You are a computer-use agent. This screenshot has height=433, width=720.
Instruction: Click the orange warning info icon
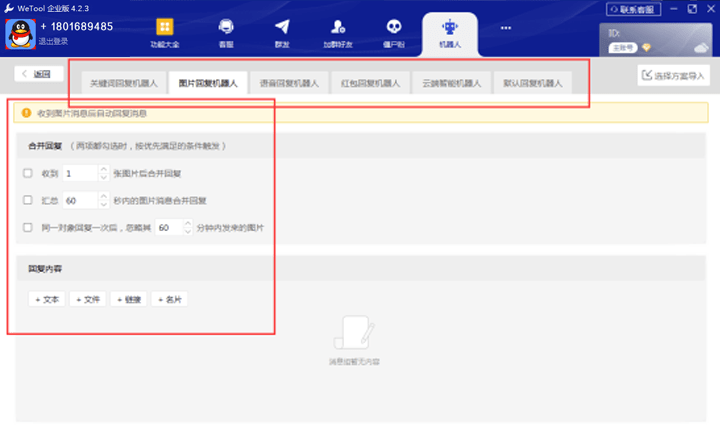(26, 112)
